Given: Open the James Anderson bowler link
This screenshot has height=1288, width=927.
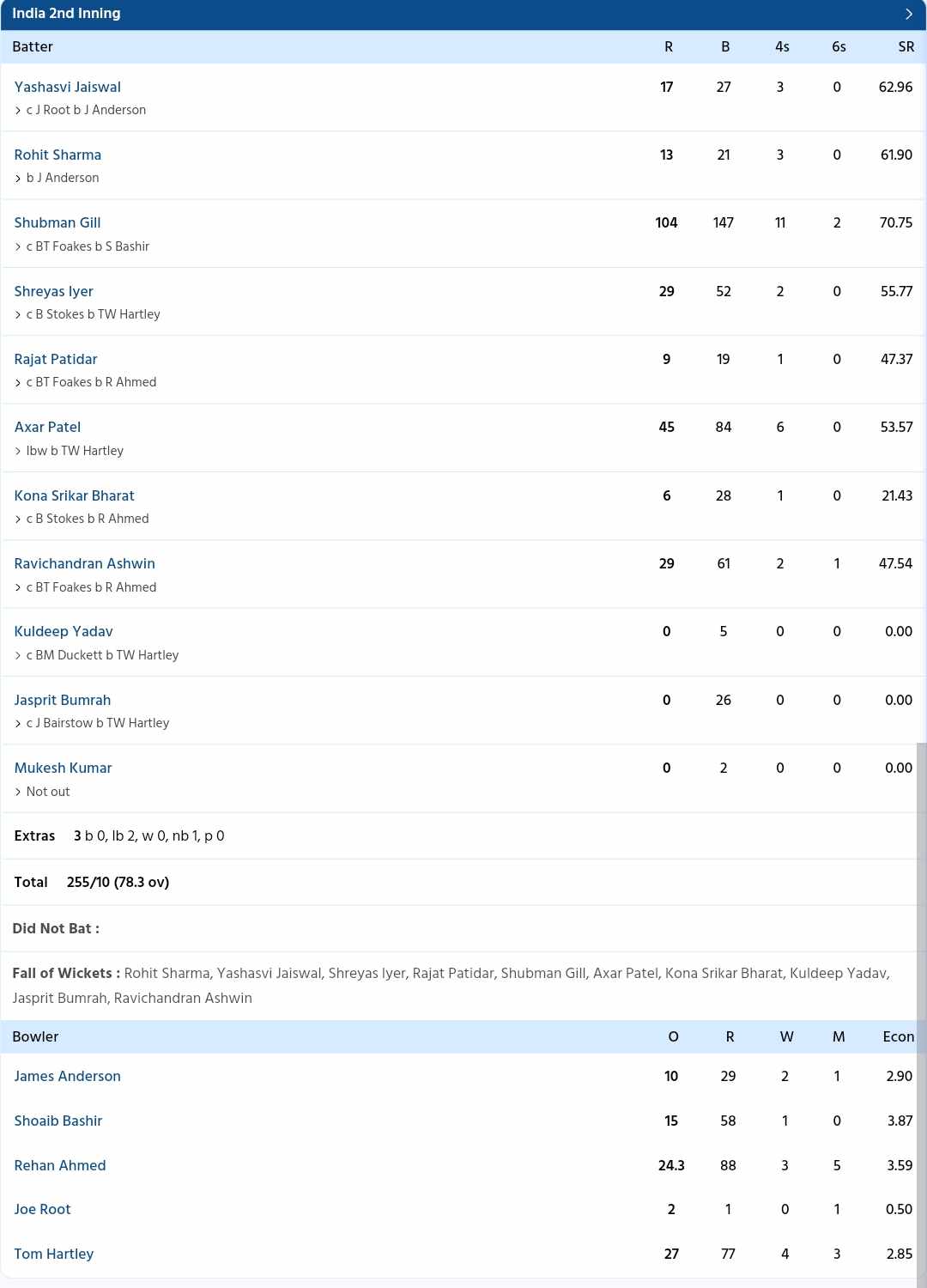Looking at the screenshot, I should (x=68, y=1076).
